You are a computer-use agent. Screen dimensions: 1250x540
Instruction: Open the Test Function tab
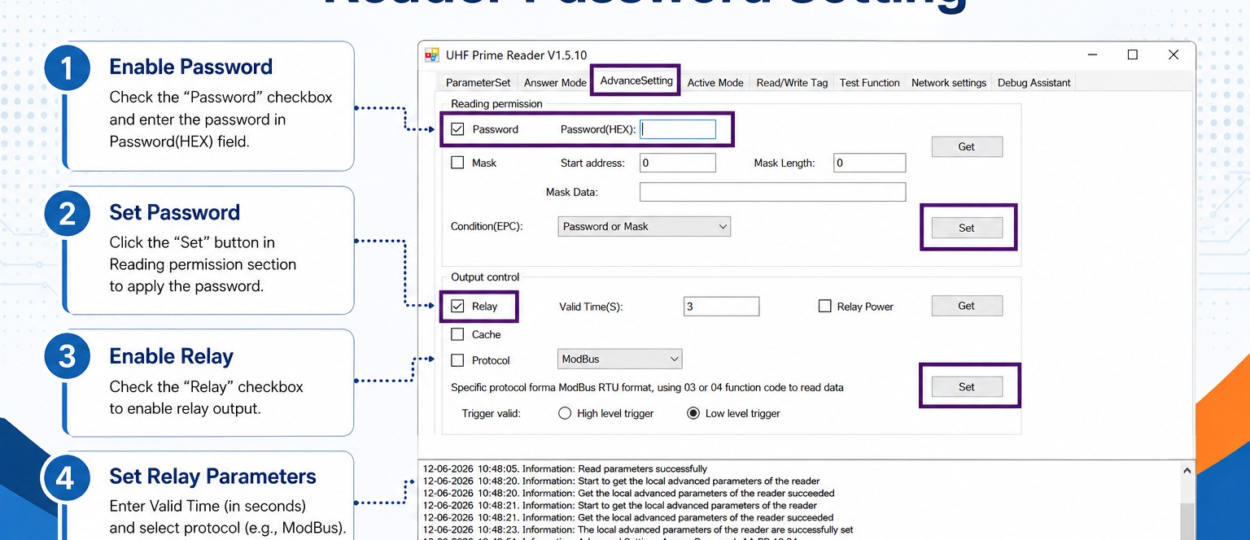tap(869, 83)
